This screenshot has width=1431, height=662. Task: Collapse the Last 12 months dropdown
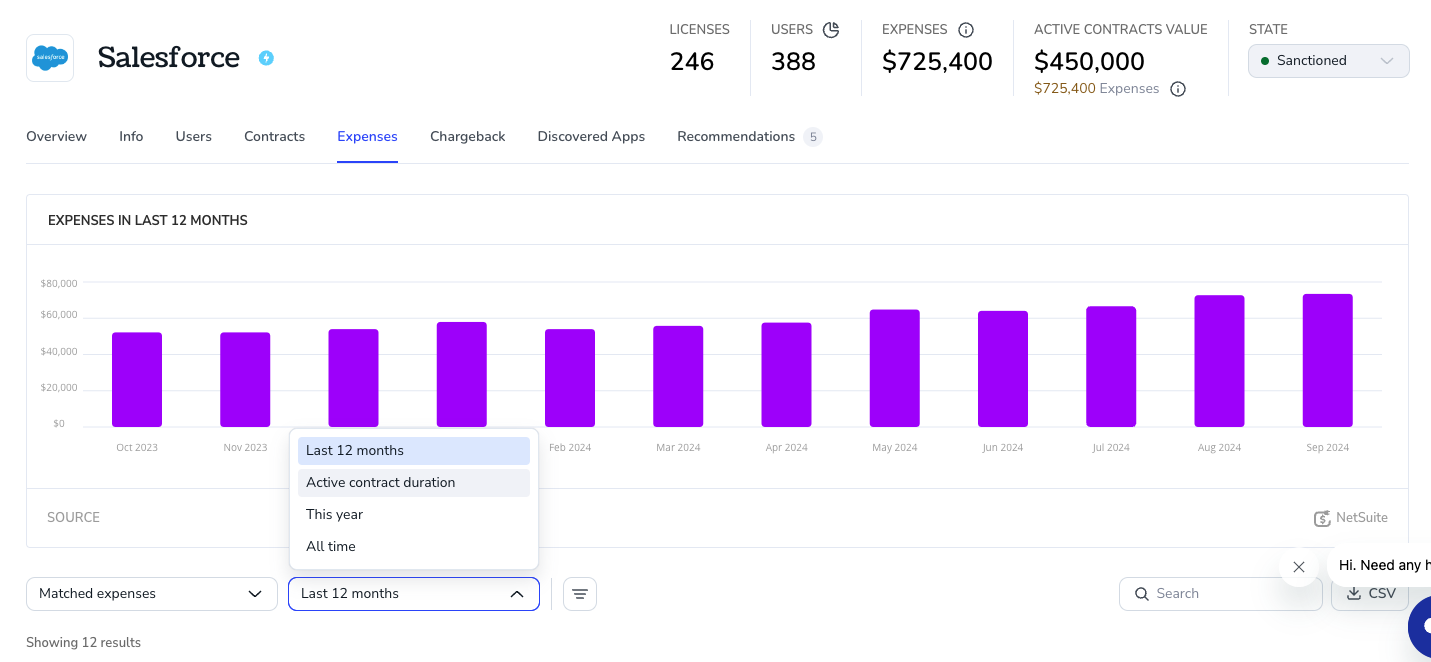(x=414, y=594)
